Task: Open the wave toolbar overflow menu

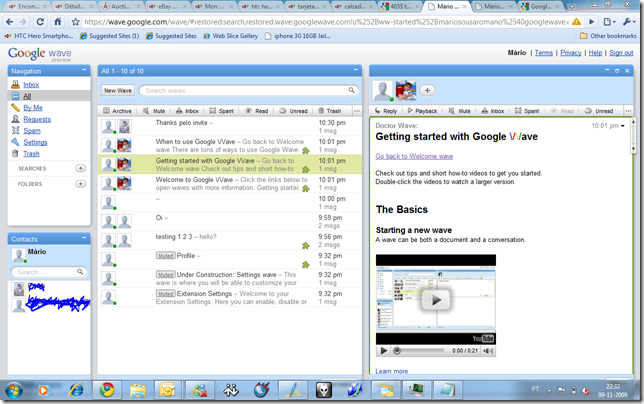Action: [x=628, y=111]
